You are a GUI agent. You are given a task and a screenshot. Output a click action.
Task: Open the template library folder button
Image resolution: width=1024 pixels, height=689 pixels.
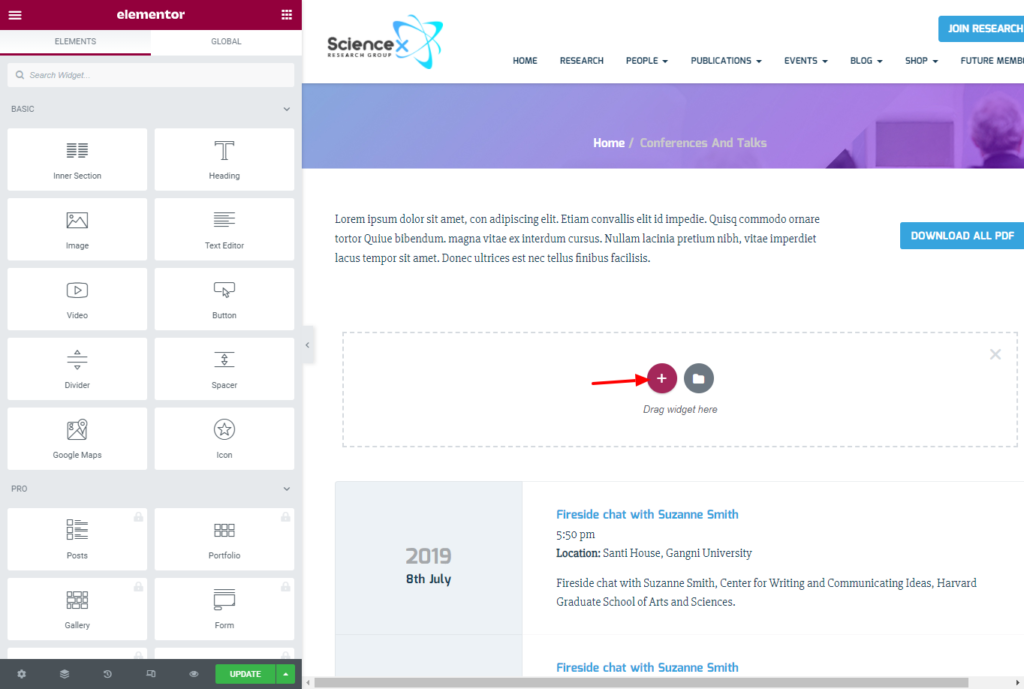(698, 378)
